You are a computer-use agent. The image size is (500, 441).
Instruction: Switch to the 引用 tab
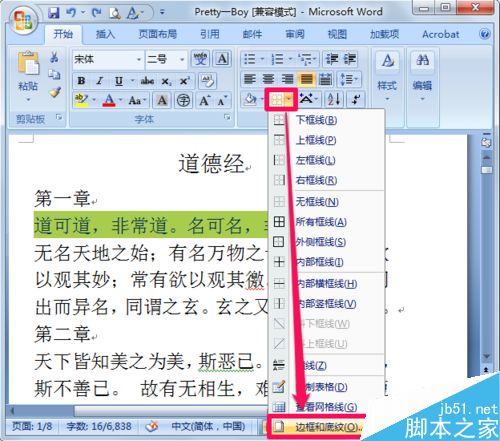(210, 34)
